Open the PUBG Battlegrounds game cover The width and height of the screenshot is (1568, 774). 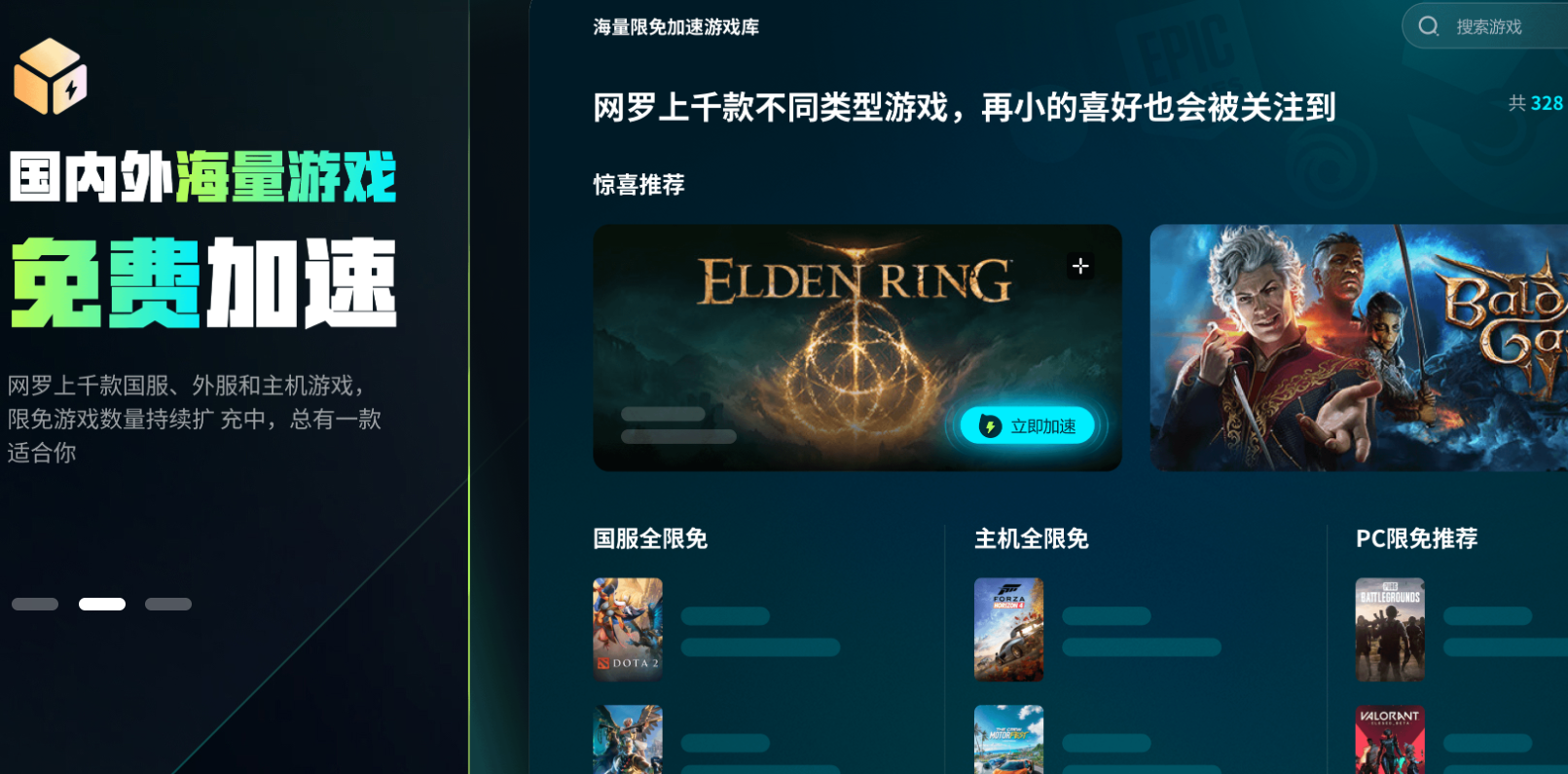[x=1390, y=629]
